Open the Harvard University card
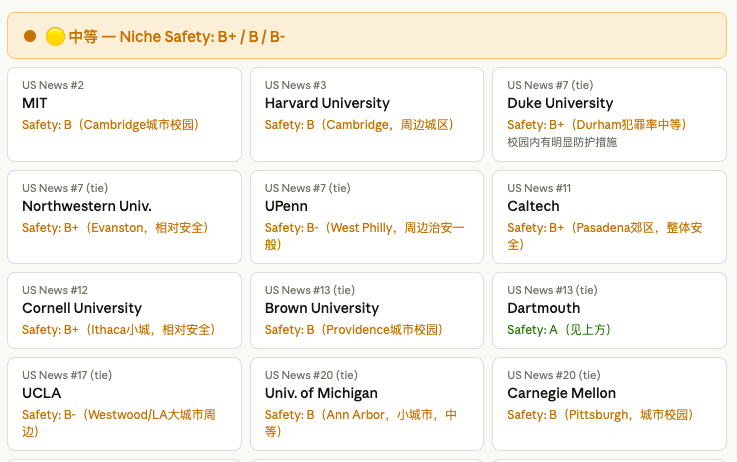Viewport: 737px width, 462px height. (x=367, y=114)
